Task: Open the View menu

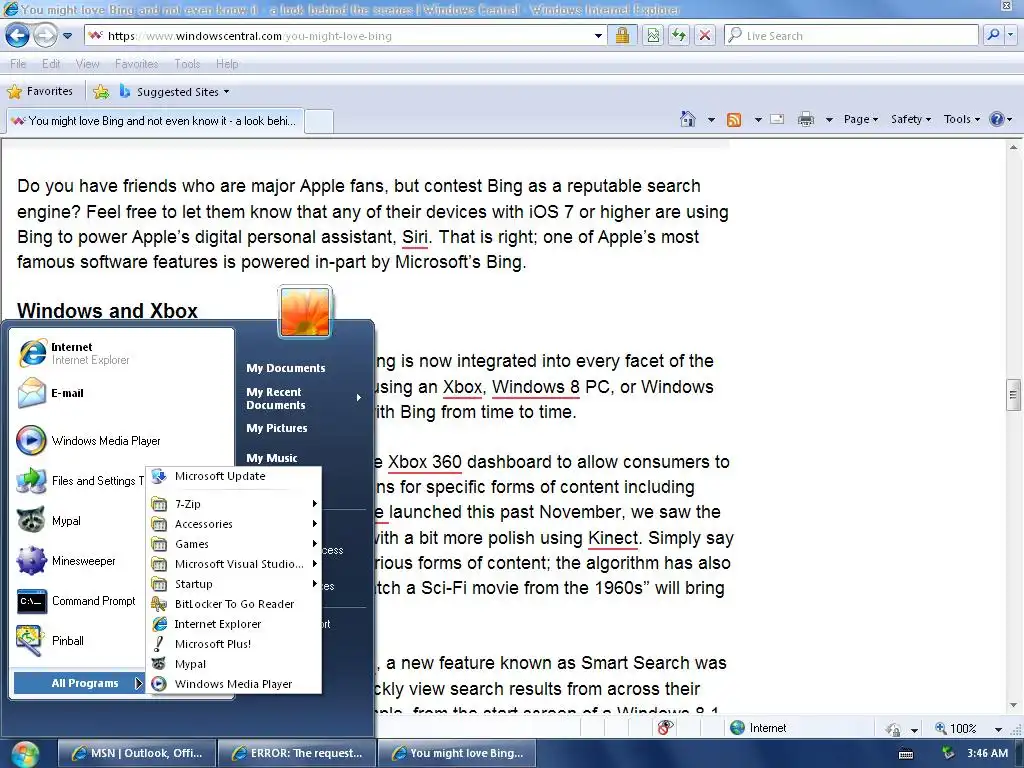Action: (88, 64)
